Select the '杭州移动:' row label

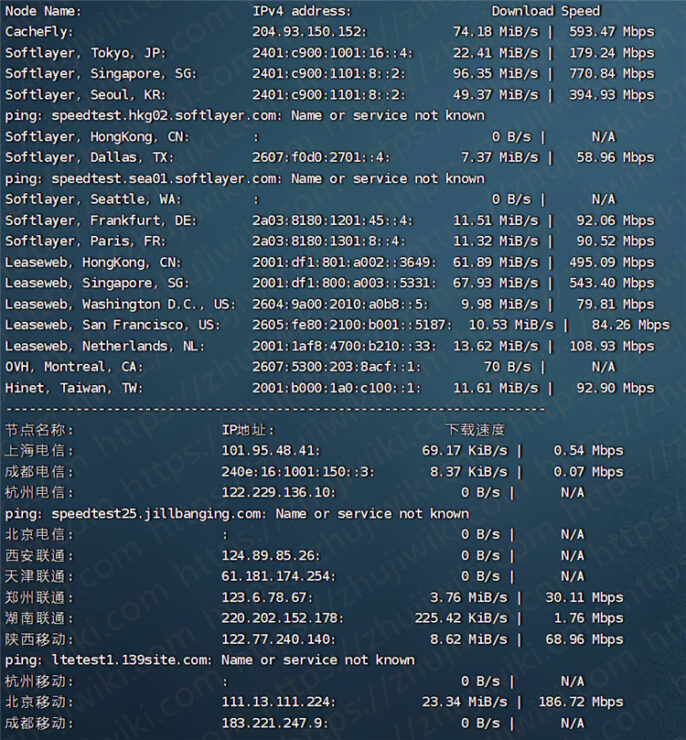click(x=40, y=681)
